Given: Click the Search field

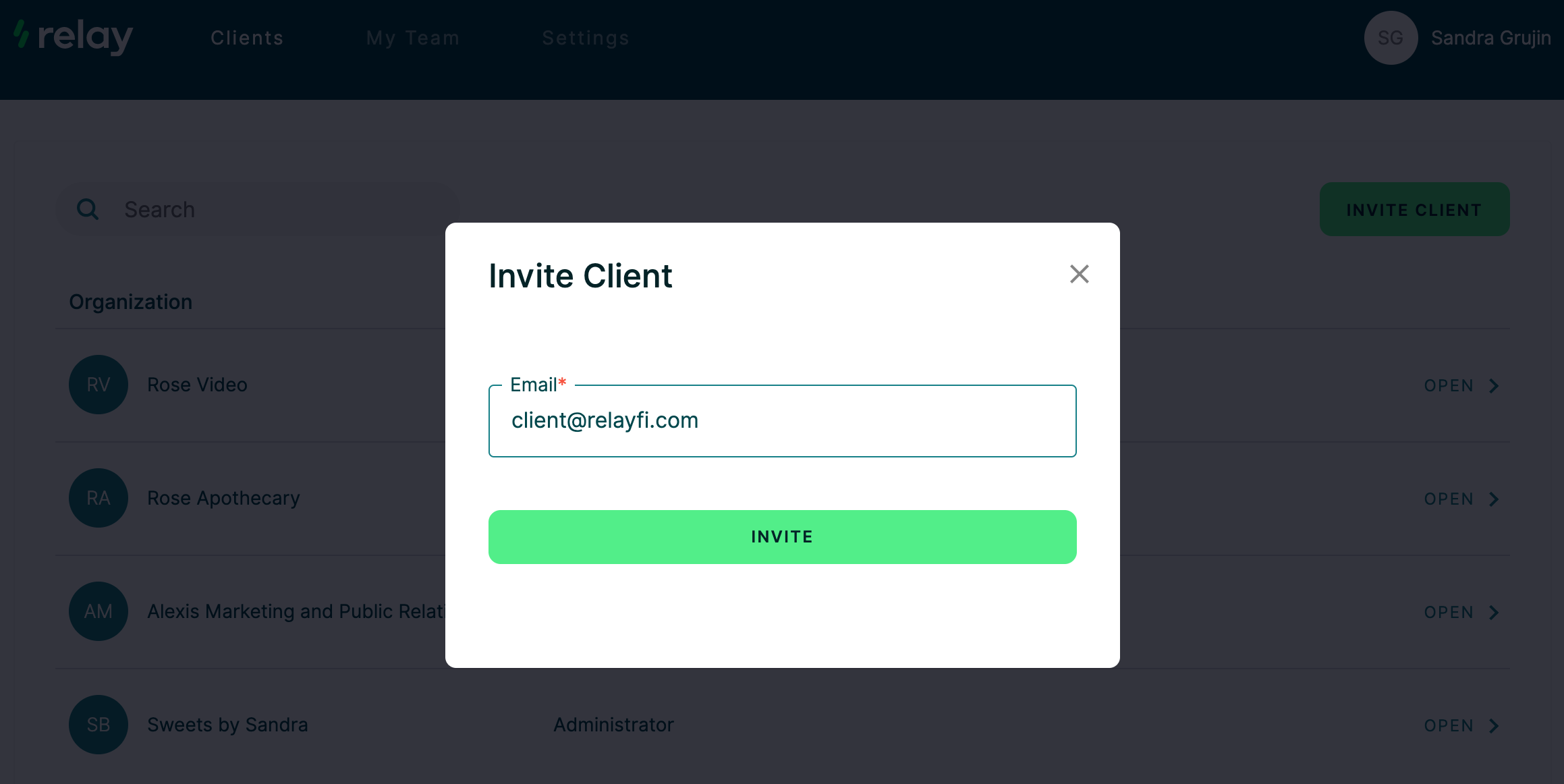Looking at the screenshot, I should pos(258,209).
